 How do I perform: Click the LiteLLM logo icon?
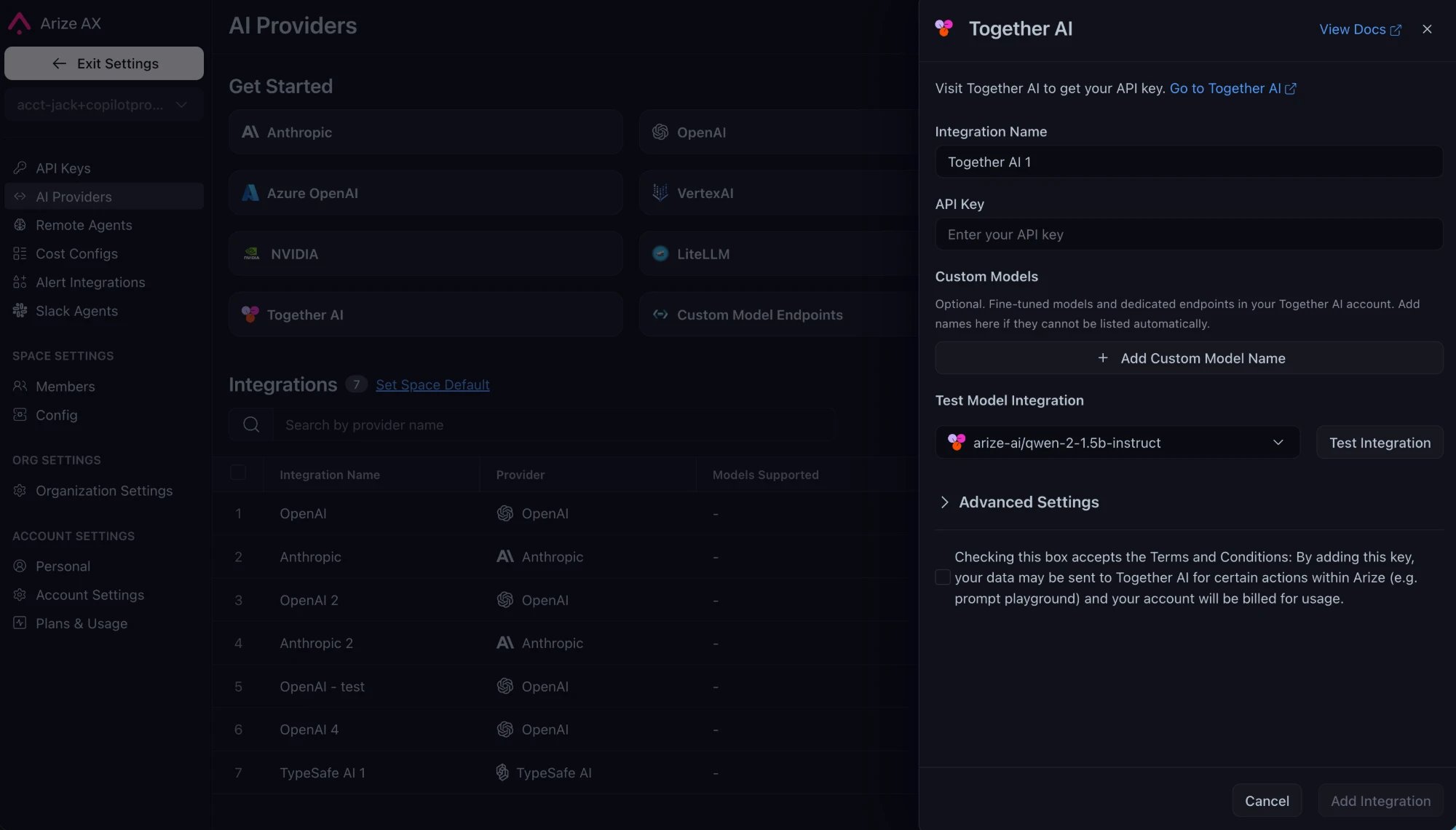[660, 253]
